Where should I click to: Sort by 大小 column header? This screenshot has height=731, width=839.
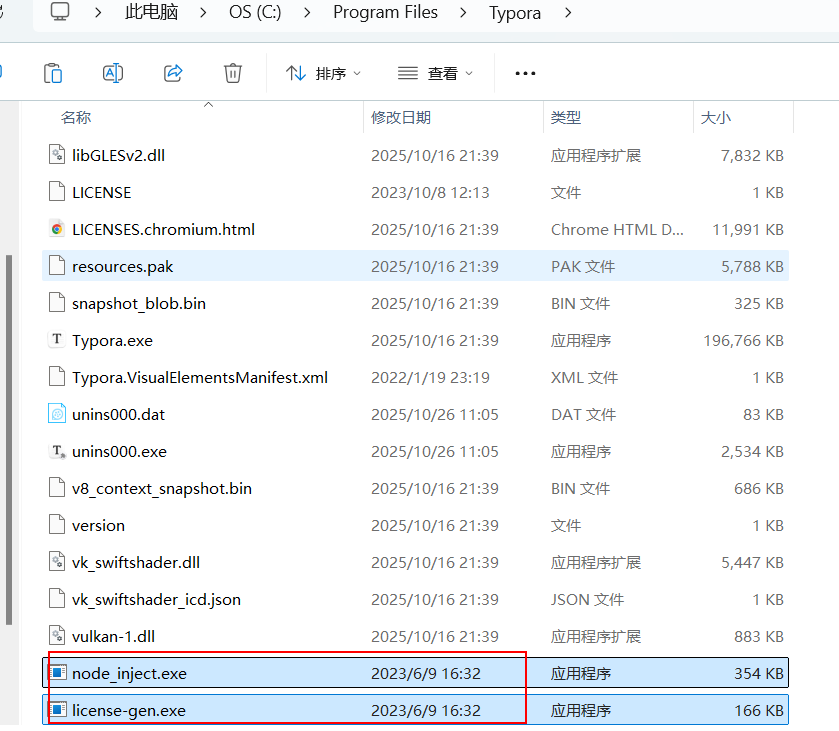pos(715,117)
